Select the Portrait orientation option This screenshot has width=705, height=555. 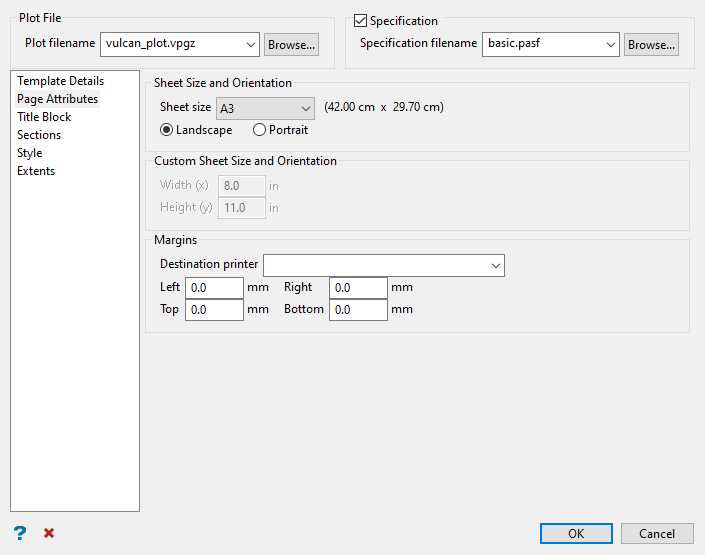click(x=260, y=130)
